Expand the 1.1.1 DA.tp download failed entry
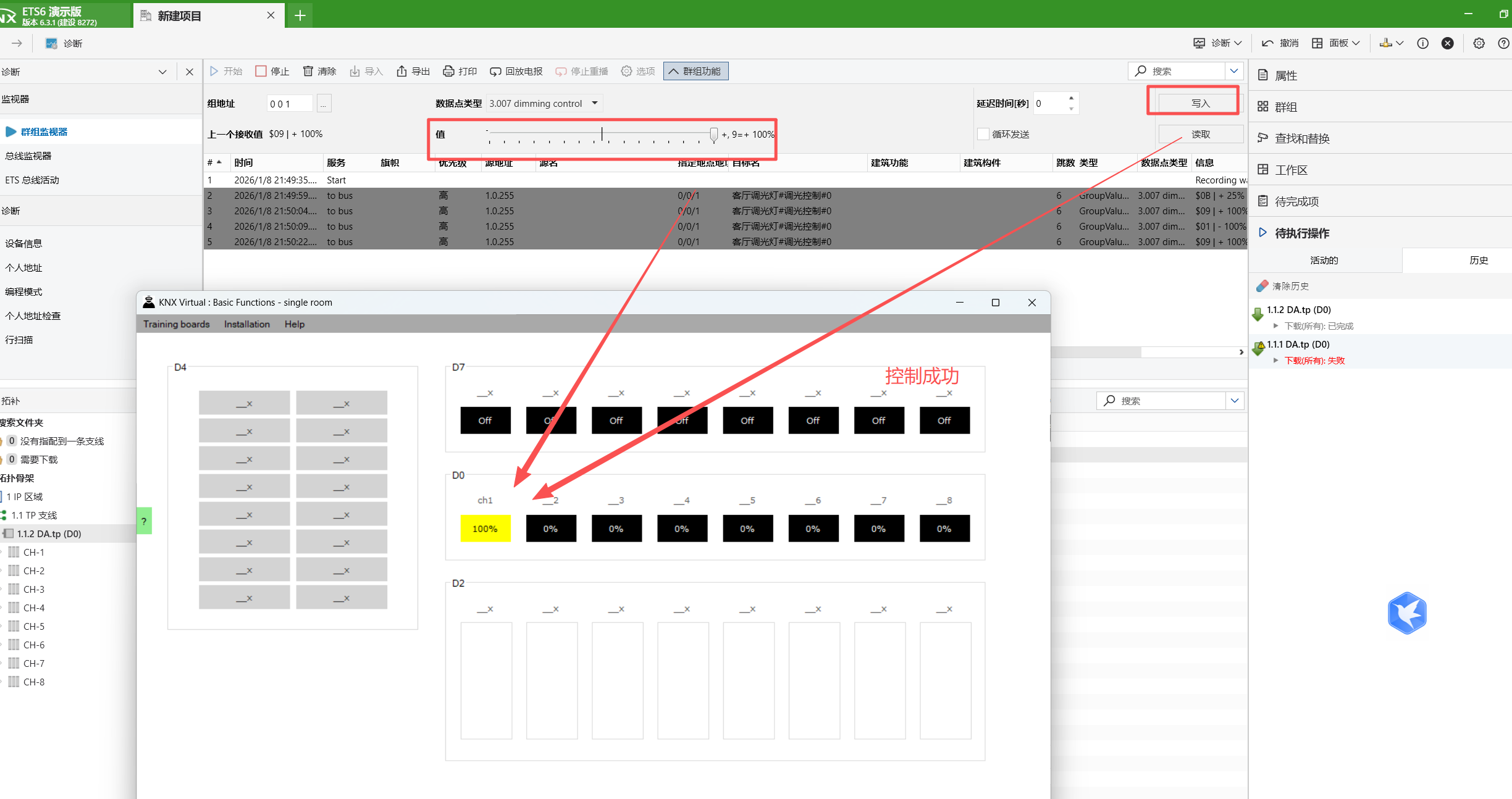Viewport: 1512px width, 799px height. pos(1276,361)
